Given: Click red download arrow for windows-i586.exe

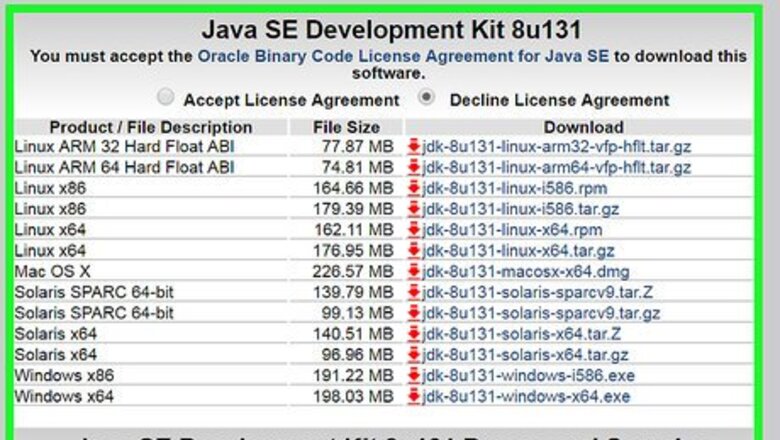Looking at the screenshot, I should [414, 376].
